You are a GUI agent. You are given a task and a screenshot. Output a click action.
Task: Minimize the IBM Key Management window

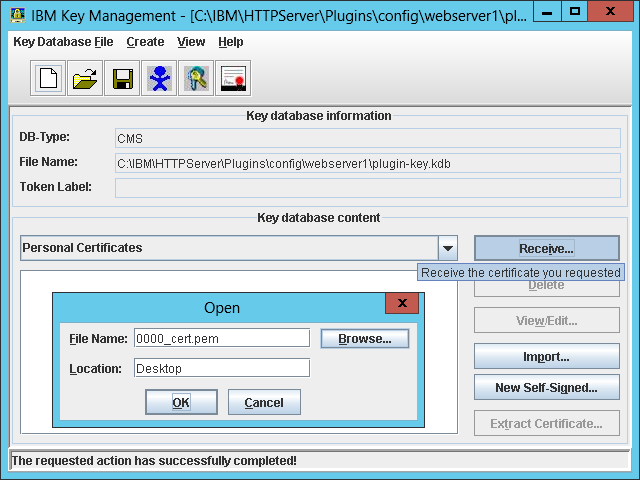[x=547, y=12]
